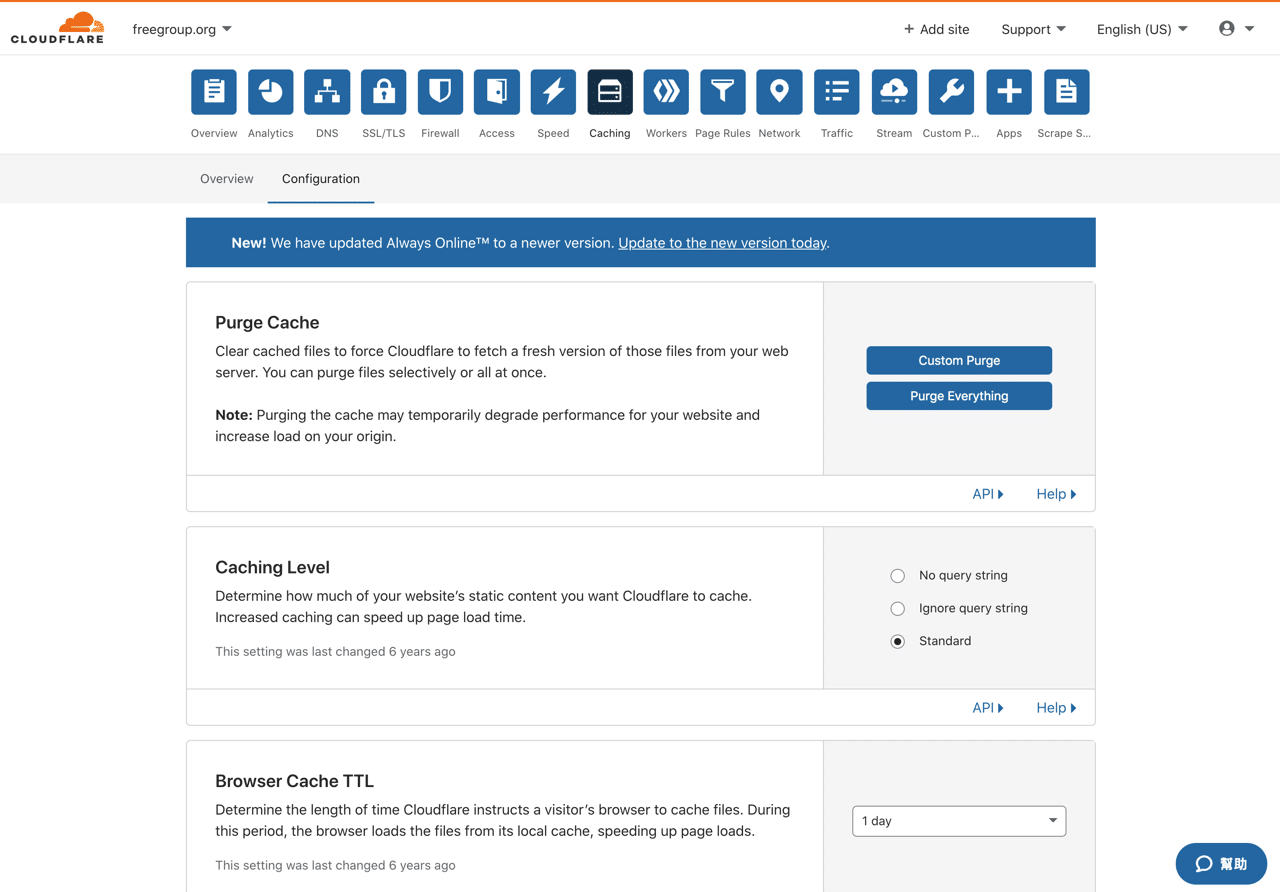The width and height of the screenshot is (1280, 892).
Task: Open the chat help bubble button
Action: [1221, 864]
